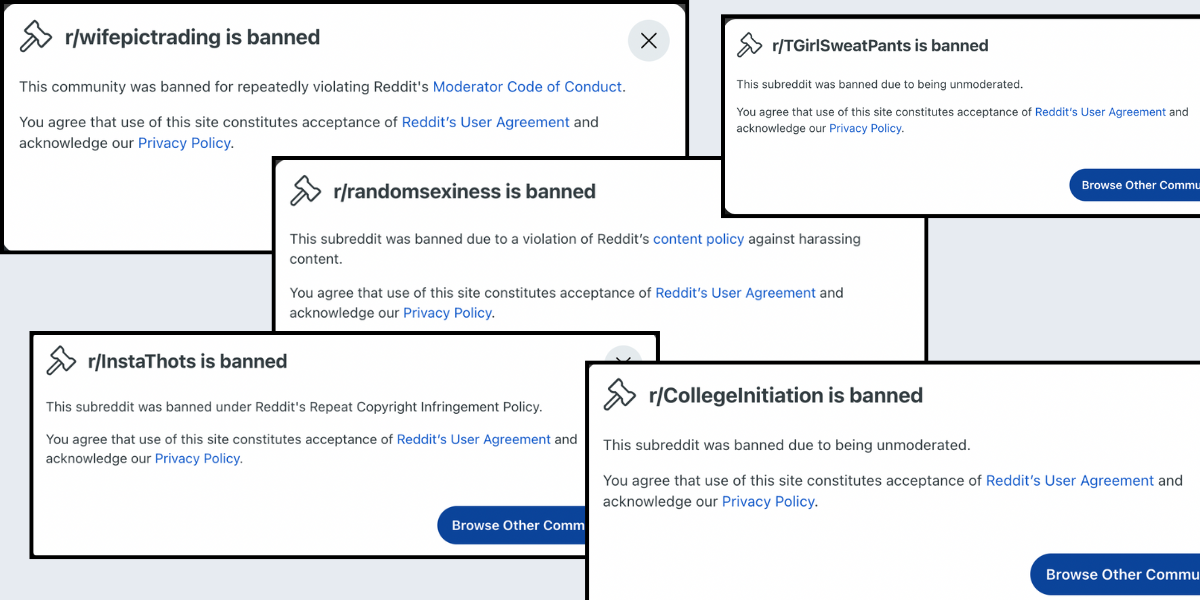Viewport: 1200px width, 600px height.
Task: Click the gavel icon beside r/CollegeInitiation
Action: (x=620, y=395)
